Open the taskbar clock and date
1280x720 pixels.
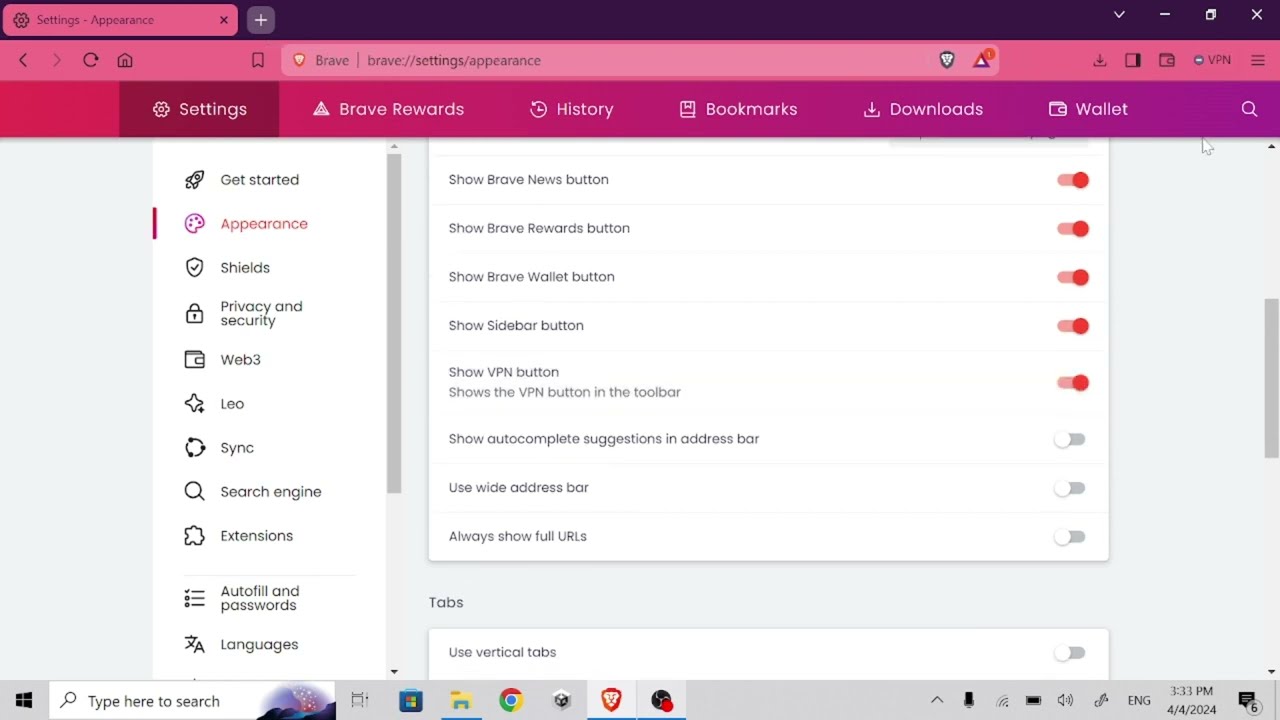click(1191, 701)
